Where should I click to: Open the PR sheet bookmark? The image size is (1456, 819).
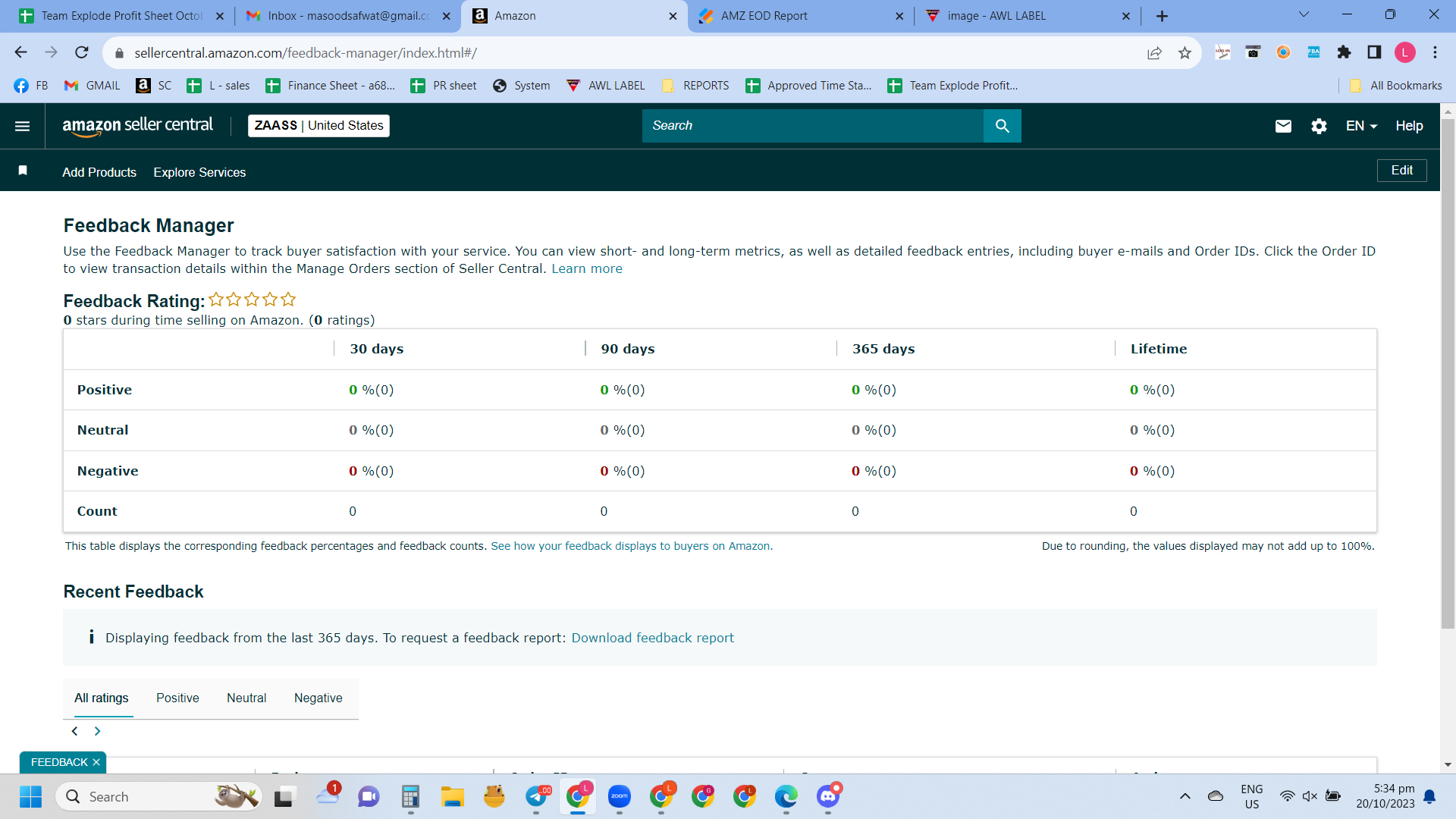tap(444, 86)
